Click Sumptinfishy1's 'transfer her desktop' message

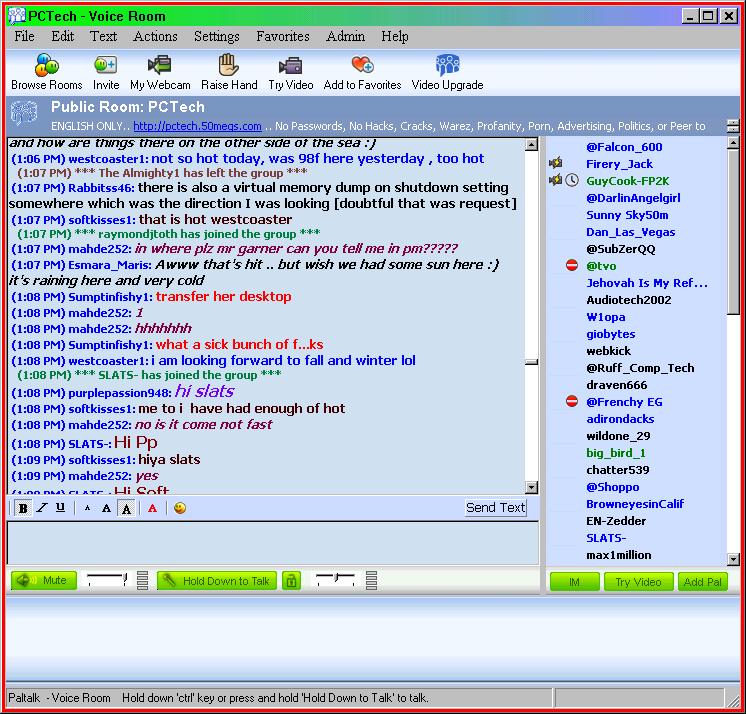point(223,296)
